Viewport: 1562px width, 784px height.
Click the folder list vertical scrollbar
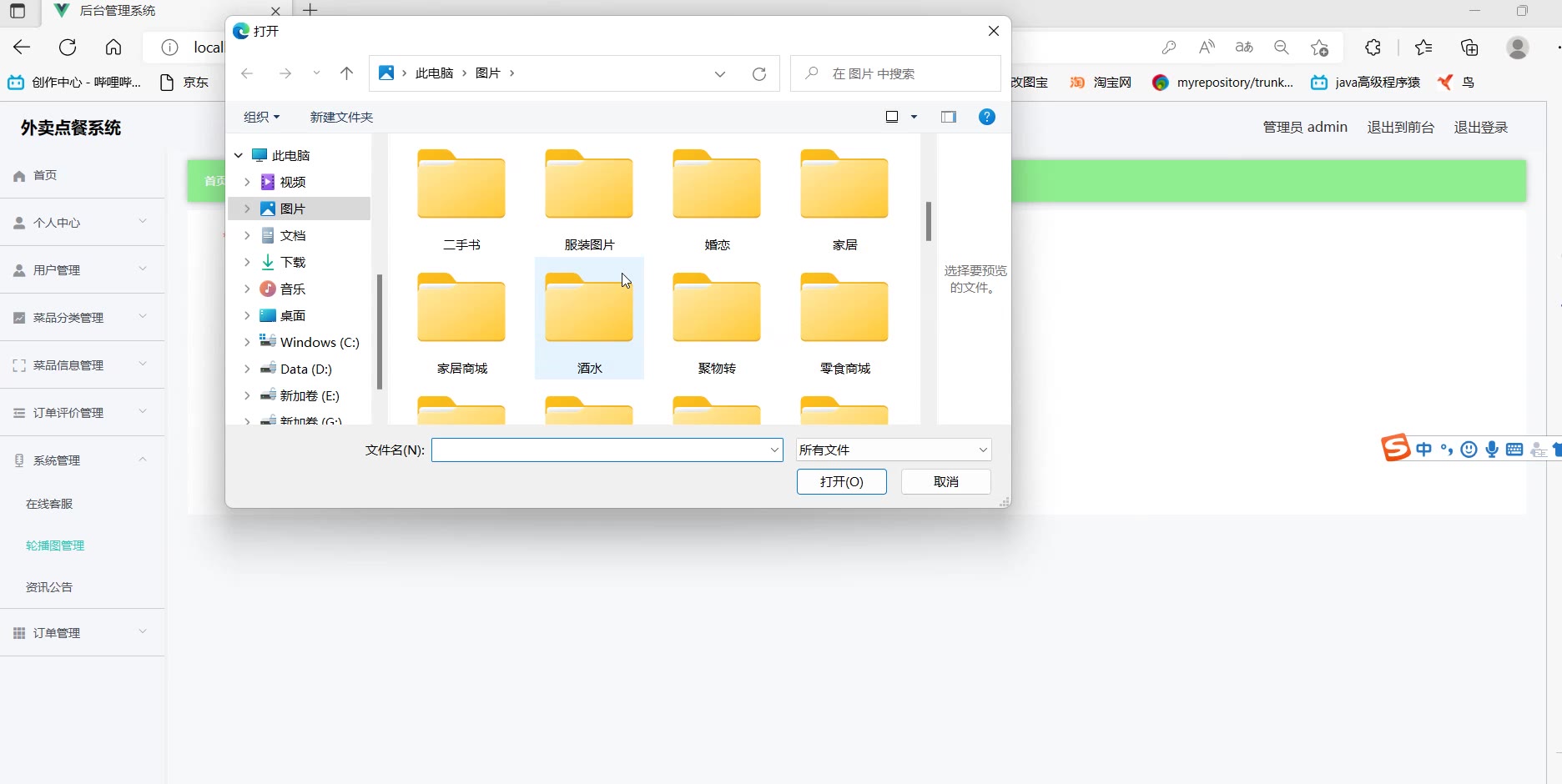928,221
